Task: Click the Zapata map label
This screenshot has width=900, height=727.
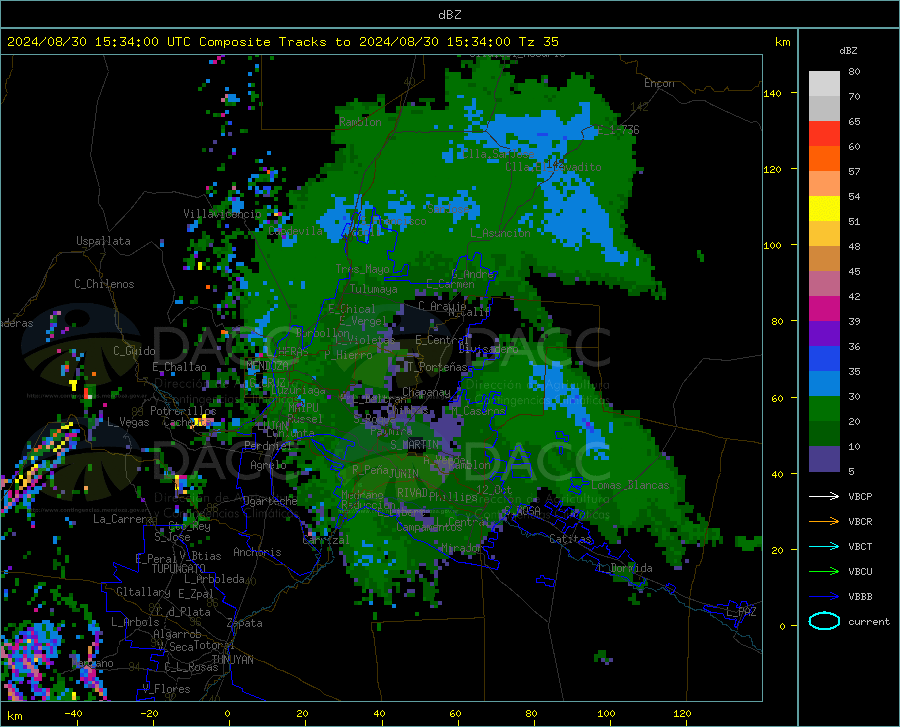Action: pos(245,623)
